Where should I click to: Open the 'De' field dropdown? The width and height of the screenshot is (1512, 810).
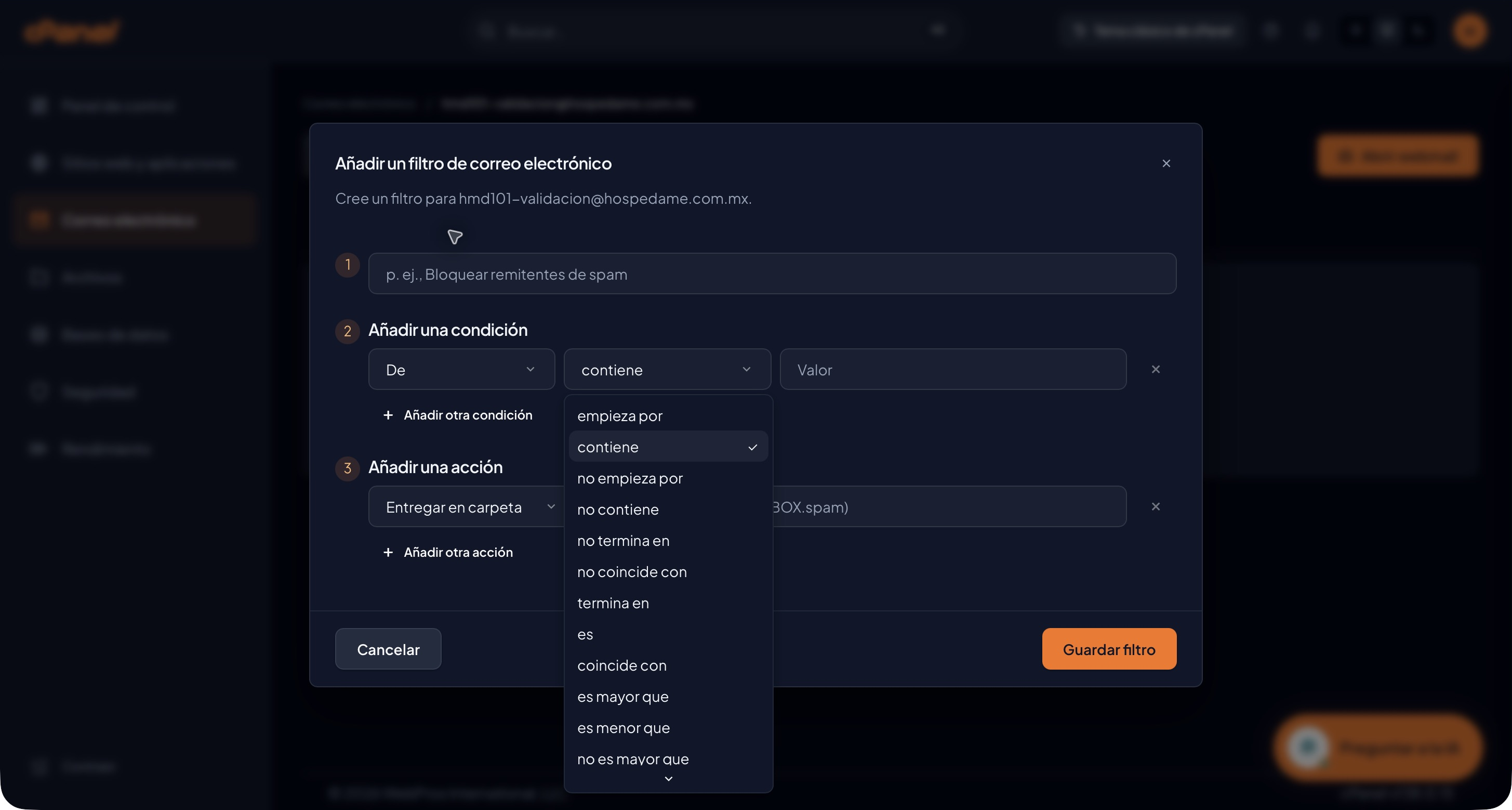tap(461, 370)
